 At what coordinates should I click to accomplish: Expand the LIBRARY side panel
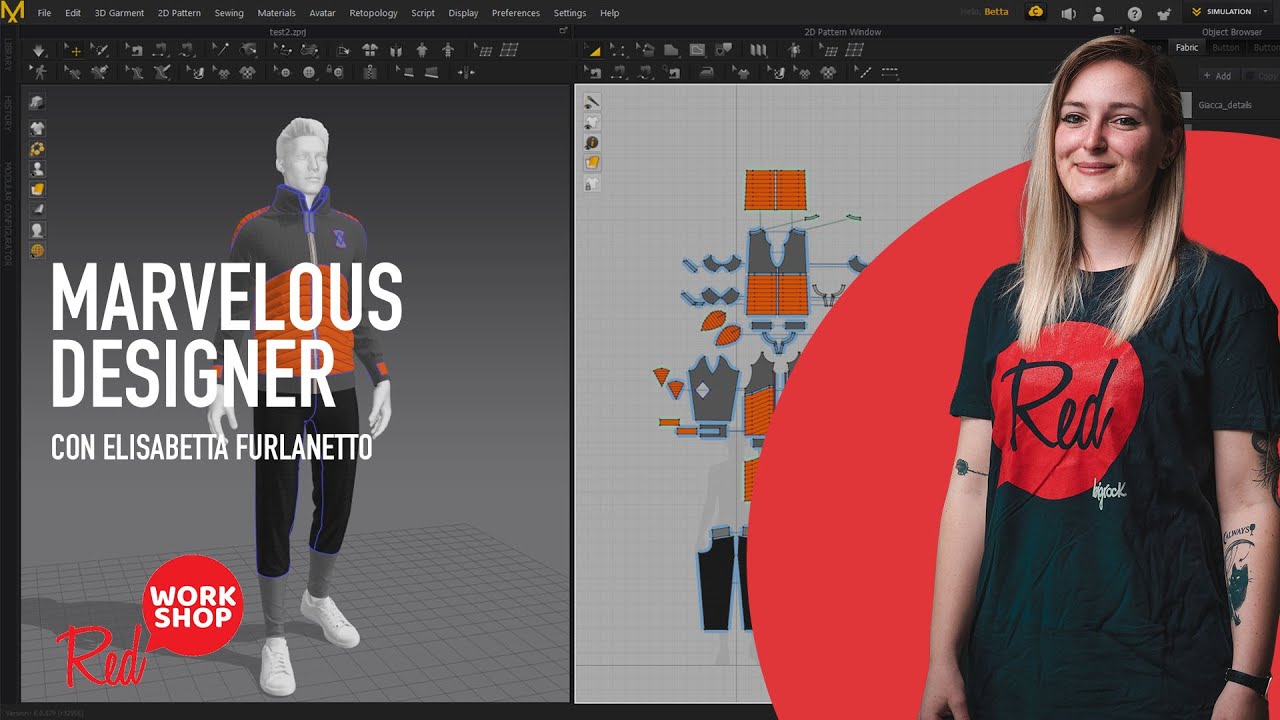pos(8,55)
